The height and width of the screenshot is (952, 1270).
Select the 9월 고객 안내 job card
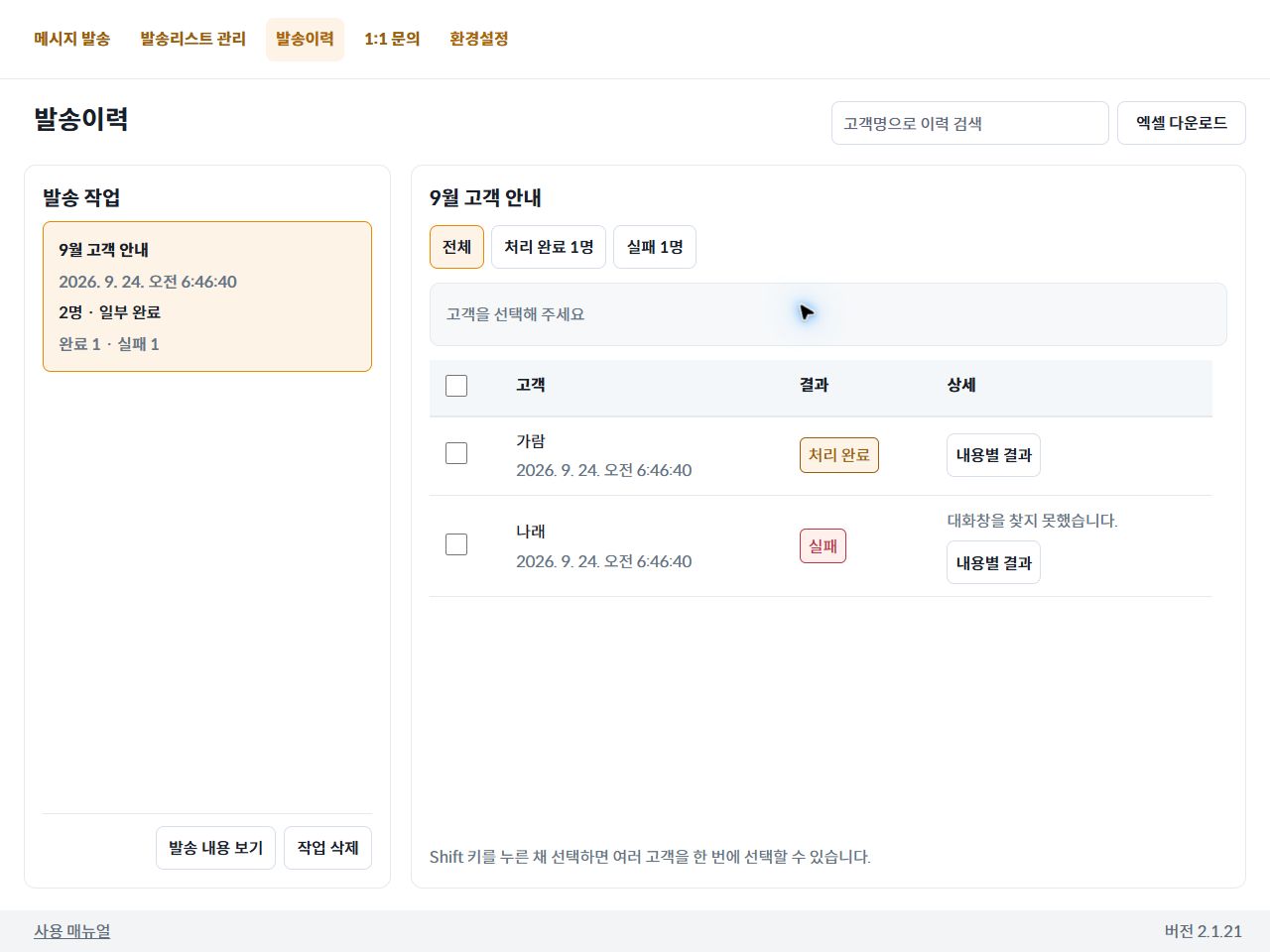coord(207,297)
